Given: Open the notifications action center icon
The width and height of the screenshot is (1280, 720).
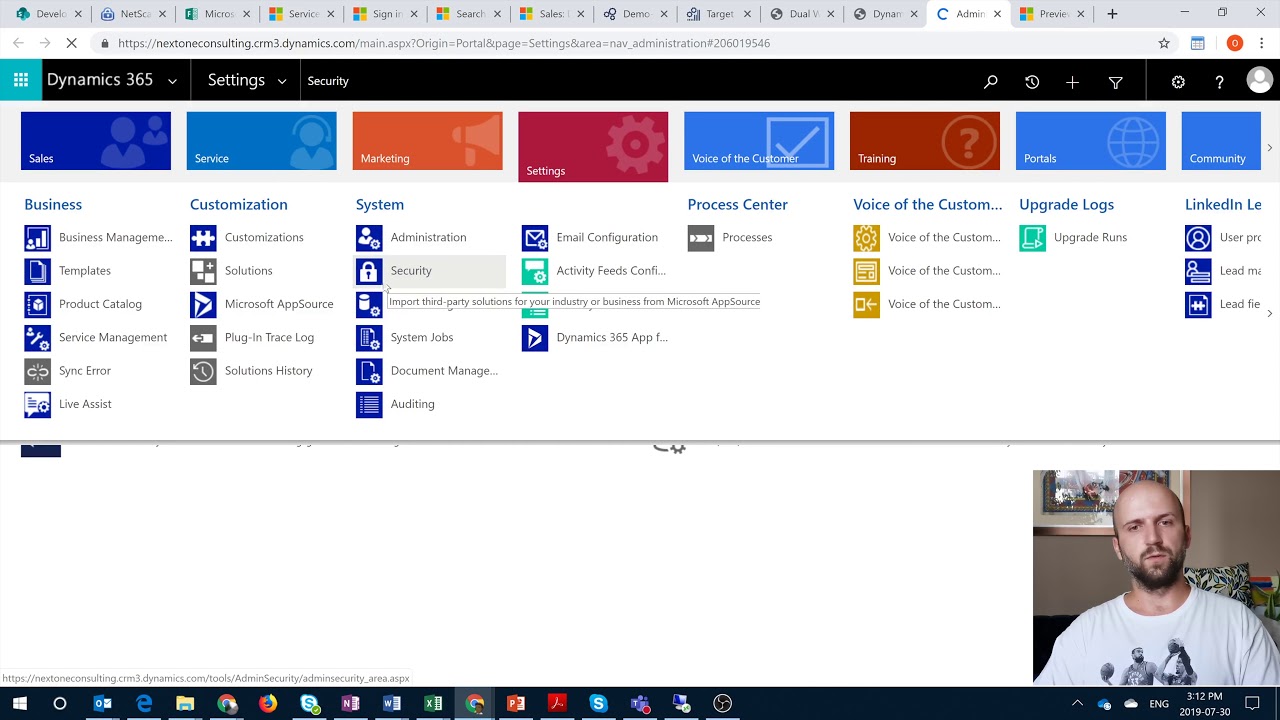Looking at the screenshot, I should pos(1252,704).
